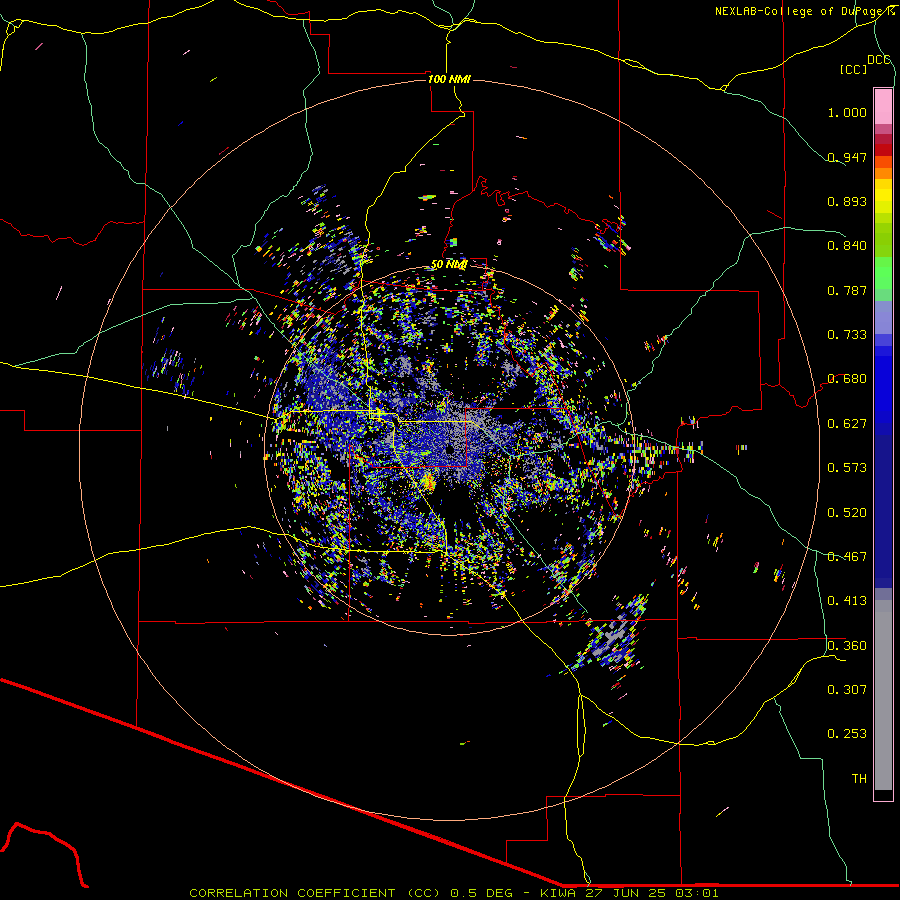This screenshot has width=900, height=900.
Task: Click the 0.627 color scale value
Action: [x=847, y=424]
